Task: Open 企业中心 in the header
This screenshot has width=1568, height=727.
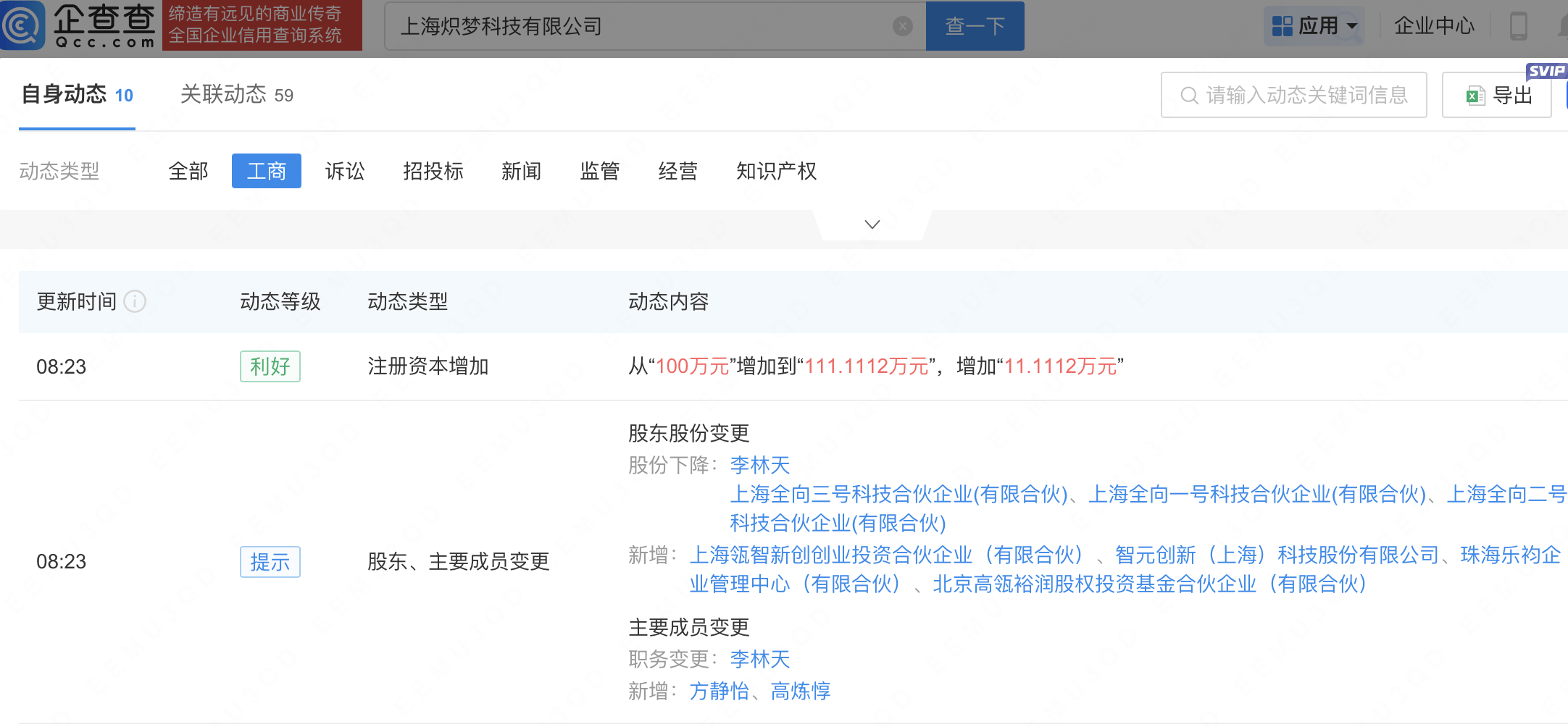Action: click(x=1434, y=27)
